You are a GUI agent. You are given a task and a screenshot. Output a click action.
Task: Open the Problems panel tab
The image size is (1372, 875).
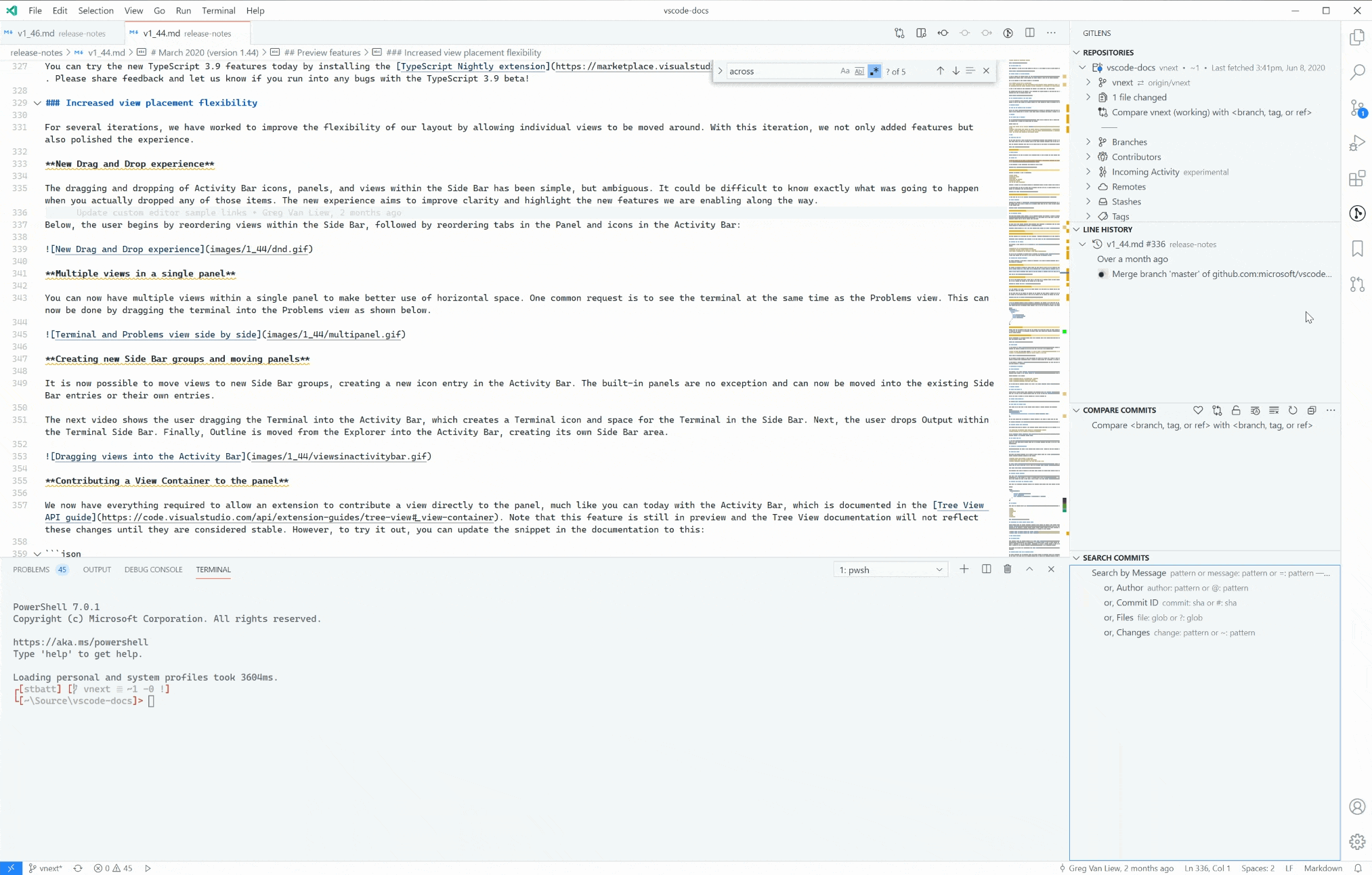click(x=31, y=570)
